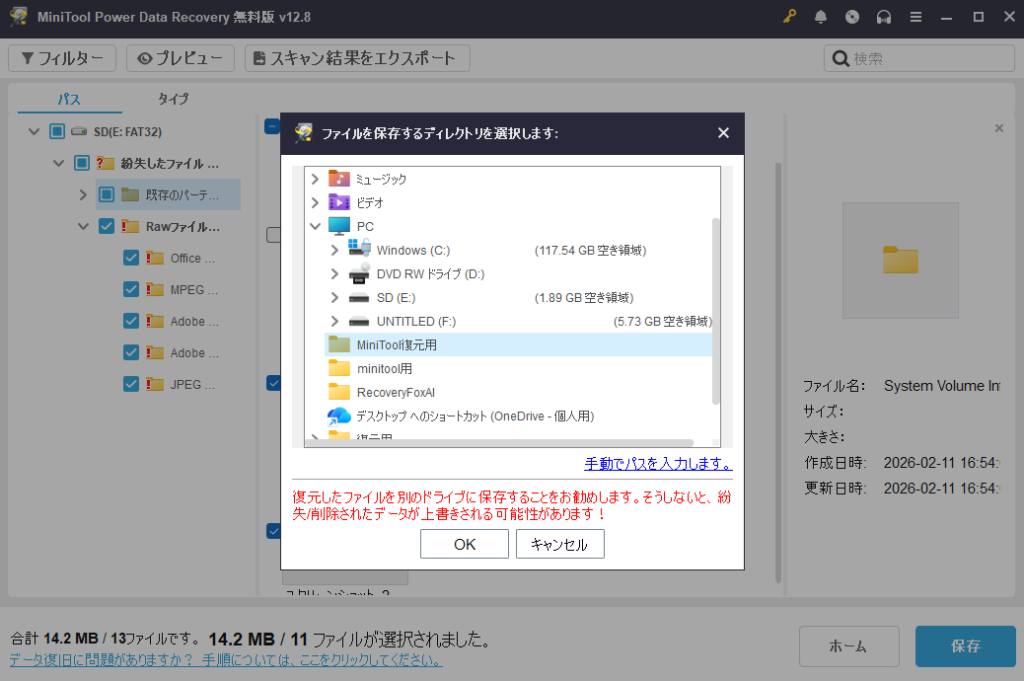
Task: Open the hamburger menu in title bar
Action: click(915, 17)
